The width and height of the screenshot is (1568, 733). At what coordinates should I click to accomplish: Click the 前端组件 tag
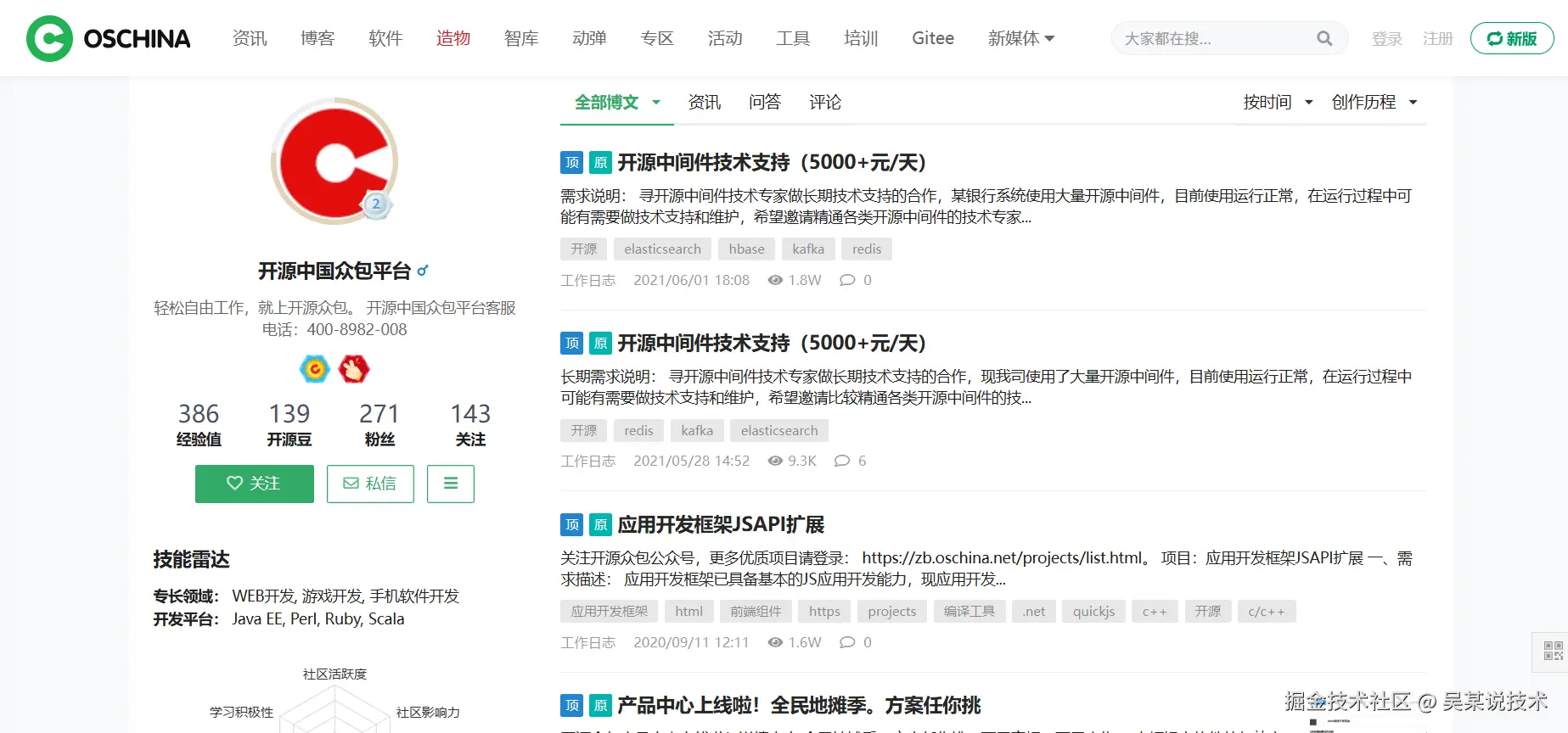(x=756, y=612)
